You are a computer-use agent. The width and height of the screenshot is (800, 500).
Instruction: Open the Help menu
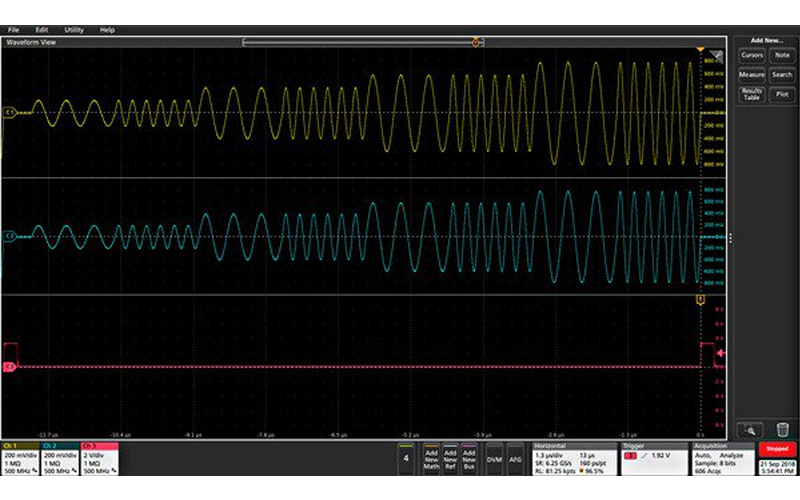(107, 30)
